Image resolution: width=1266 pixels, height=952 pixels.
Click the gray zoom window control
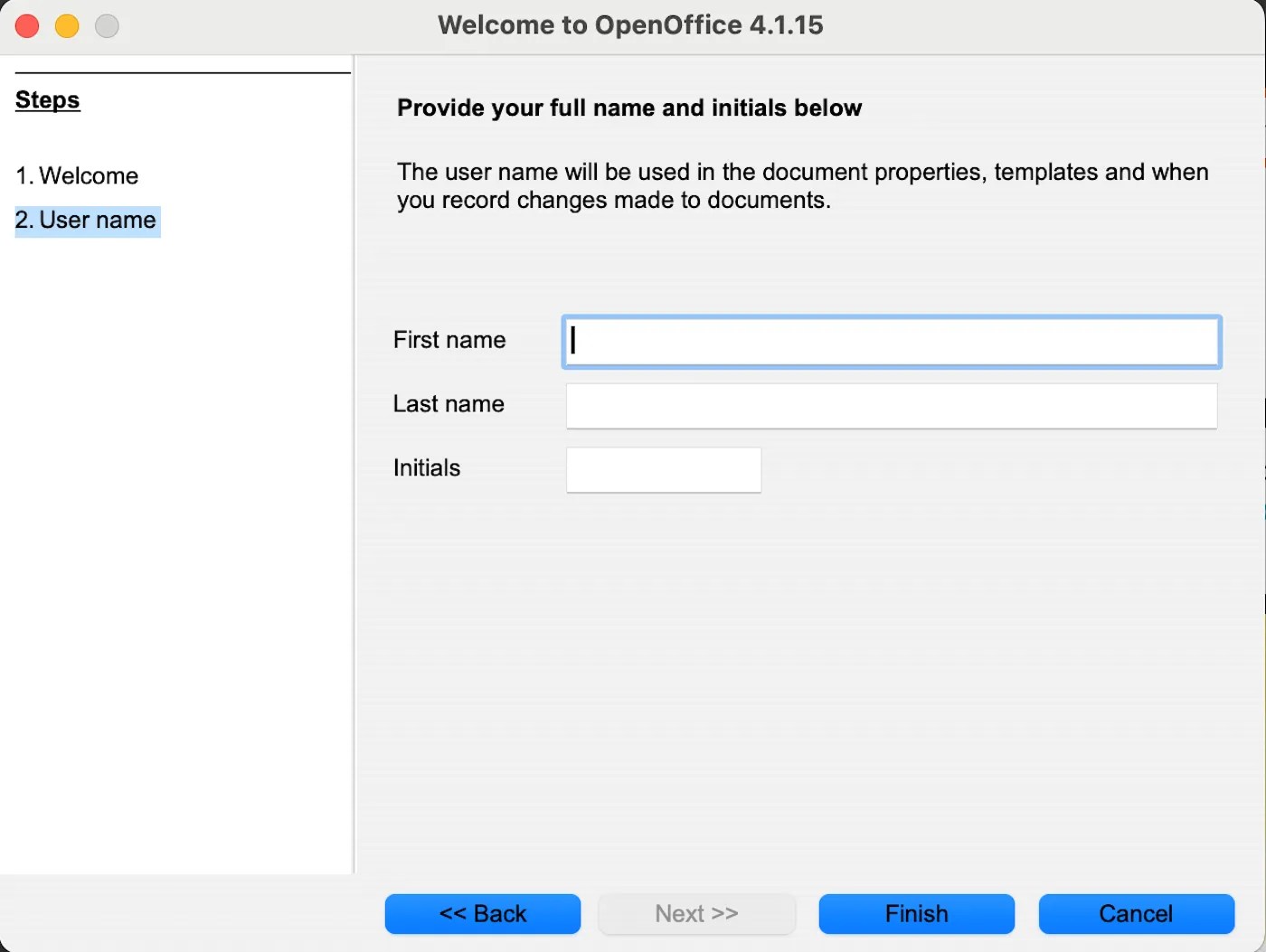(x=107, y=26)
